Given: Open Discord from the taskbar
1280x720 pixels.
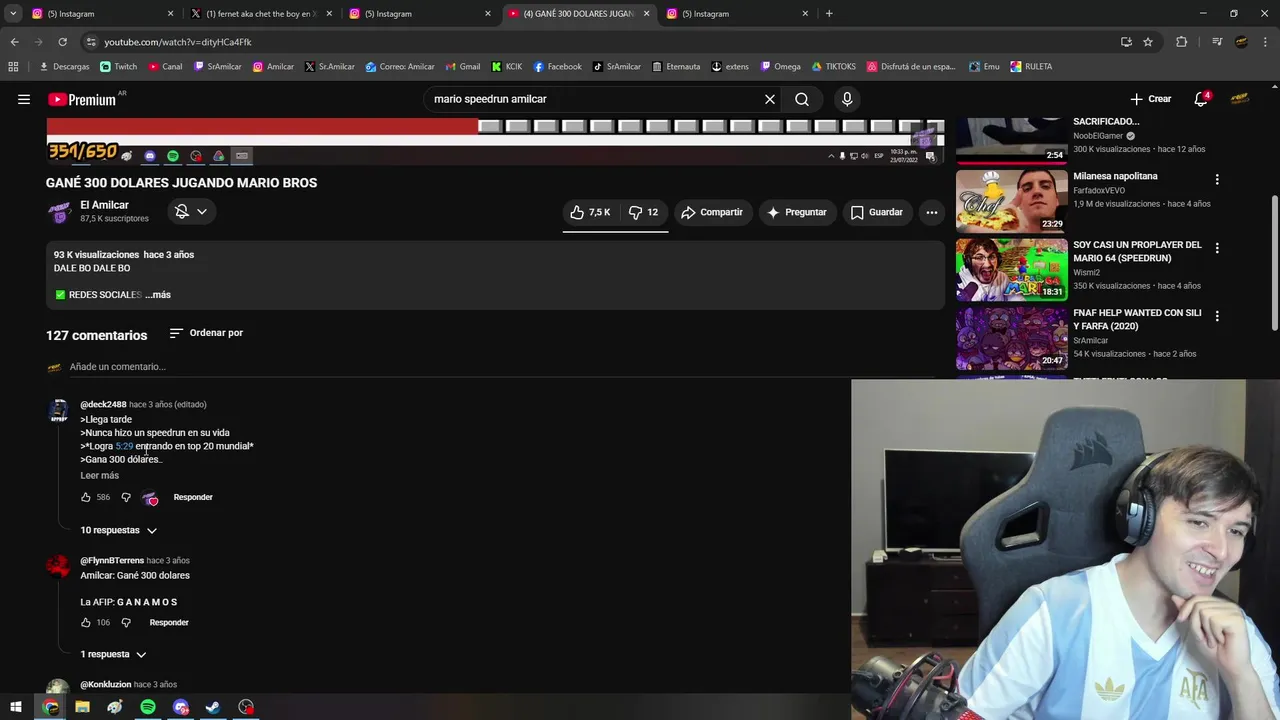Looking at the screenshot, I should 180,707.
